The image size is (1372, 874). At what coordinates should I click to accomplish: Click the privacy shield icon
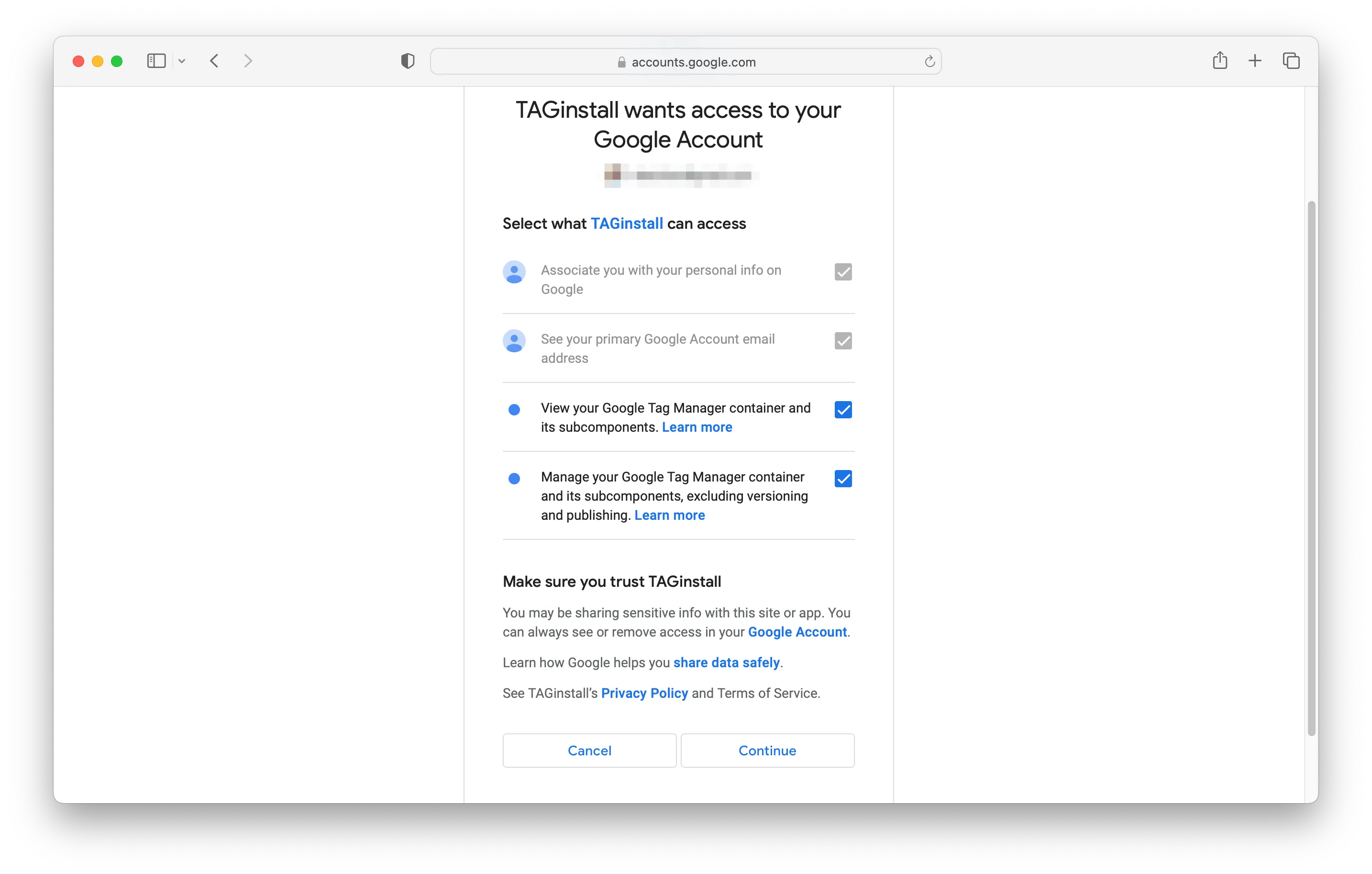click(x=408, y=61)
